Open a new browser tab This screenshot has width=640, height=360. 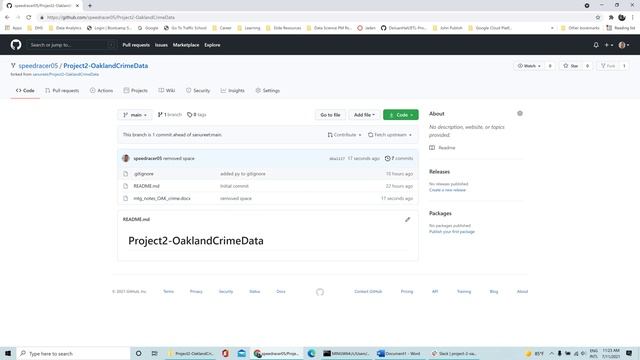point(90,6)
